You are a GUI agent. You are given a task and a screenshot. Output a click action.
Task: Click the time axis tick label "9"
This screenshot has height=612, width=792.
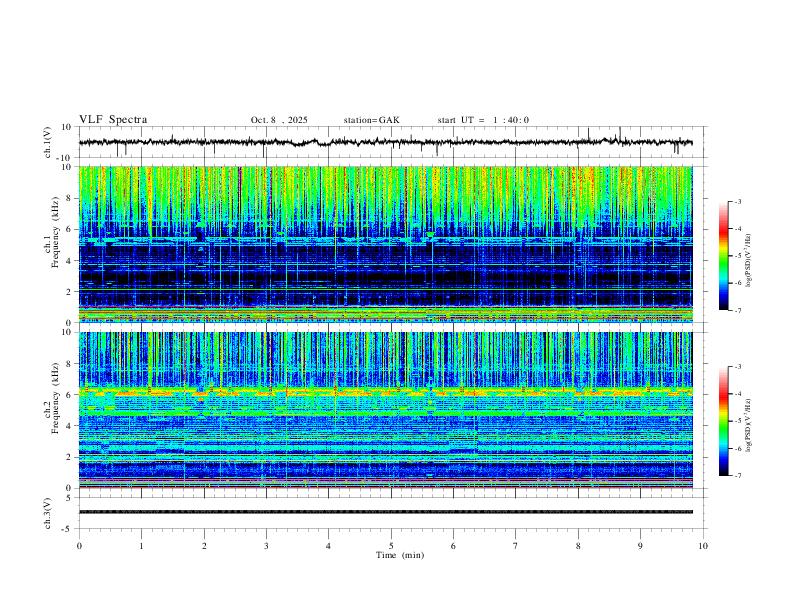[640, 546]
